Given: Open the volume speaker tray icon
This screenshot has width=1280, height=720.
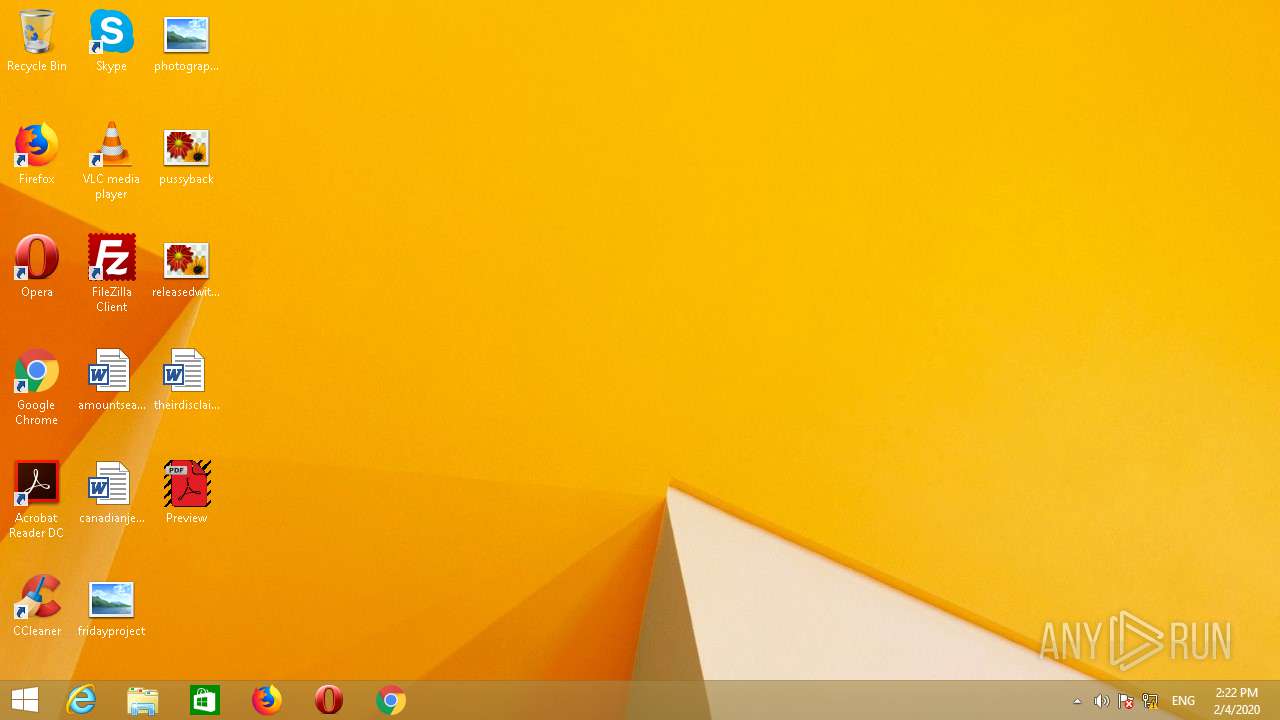Looking at the screenshot, I should (x=1101, y=701).
